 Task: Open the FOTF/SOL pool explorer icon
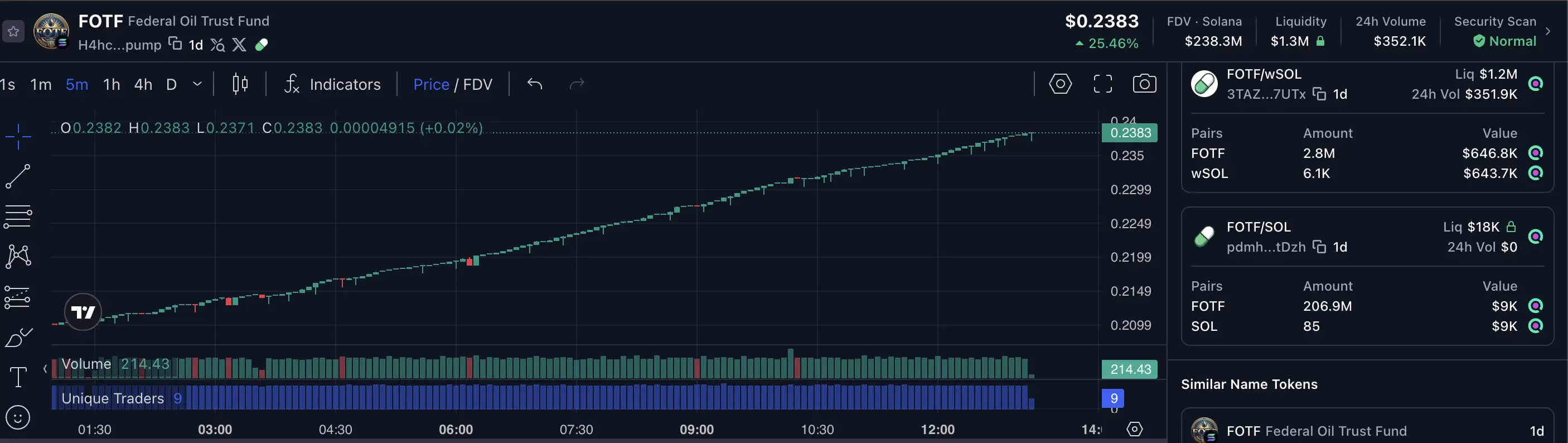1536,237
